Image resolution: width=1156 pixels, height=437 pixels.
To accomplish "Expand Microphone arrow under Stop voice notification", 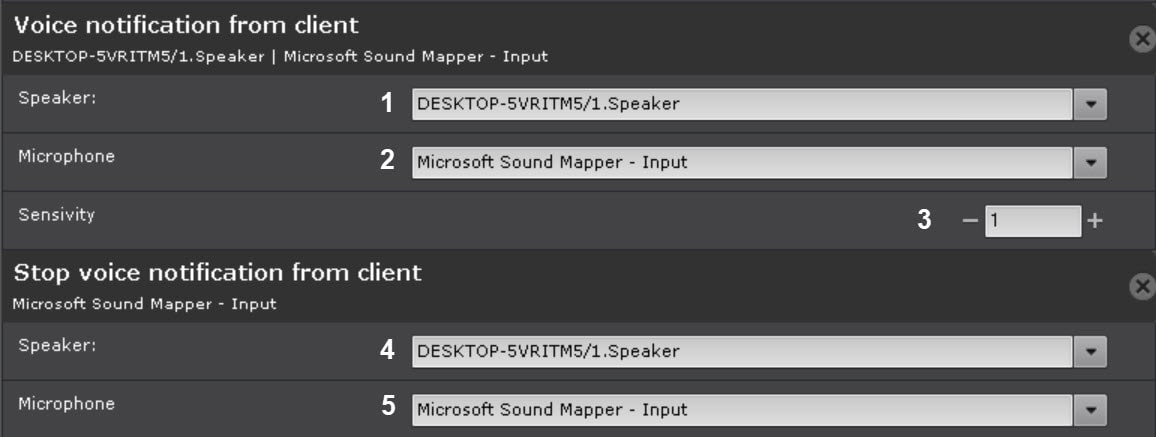I will (x=1090, y=409).
